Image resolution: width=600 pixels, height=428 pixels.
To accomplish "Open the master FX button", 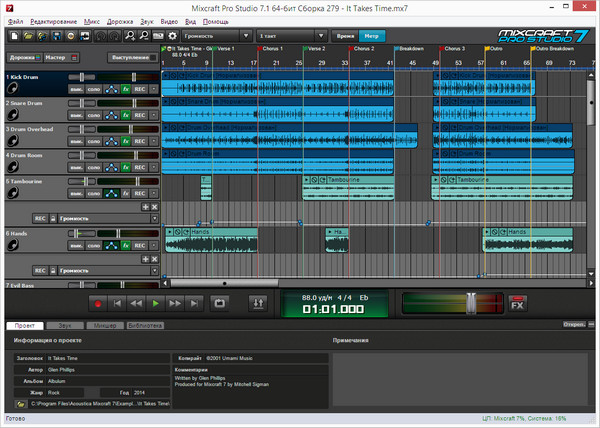I will coord(517,305).
